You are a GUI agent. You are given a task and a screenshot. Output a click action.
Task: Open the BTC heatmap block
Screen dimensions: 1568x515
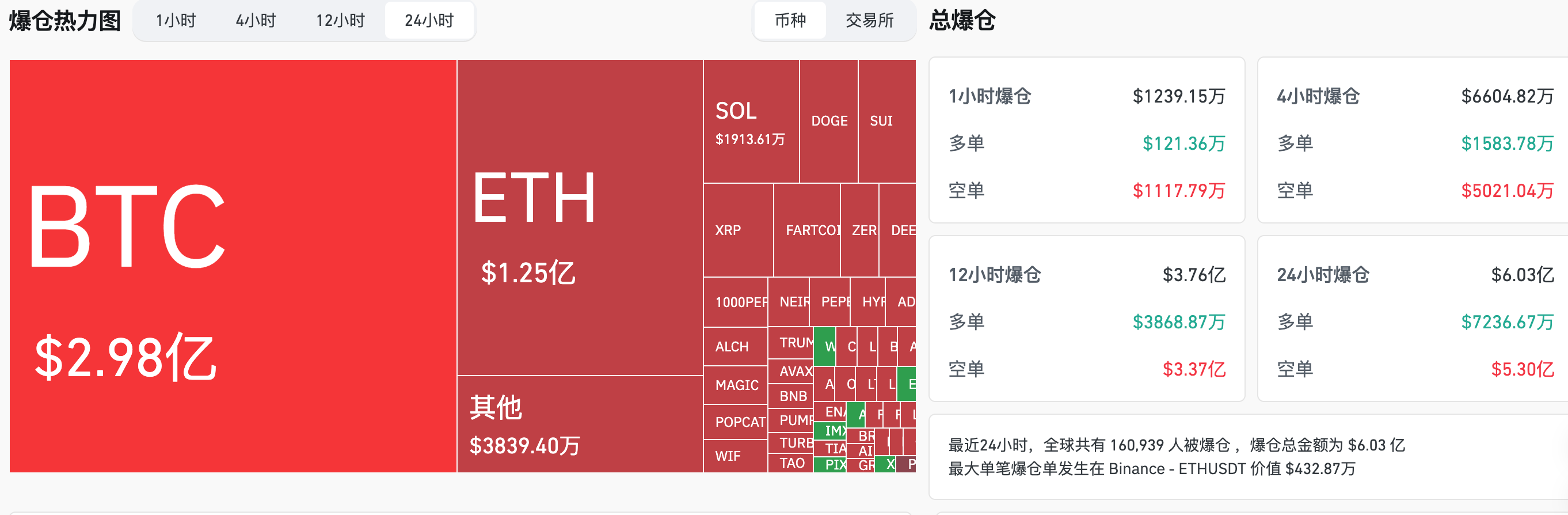[x=233, y=266]
